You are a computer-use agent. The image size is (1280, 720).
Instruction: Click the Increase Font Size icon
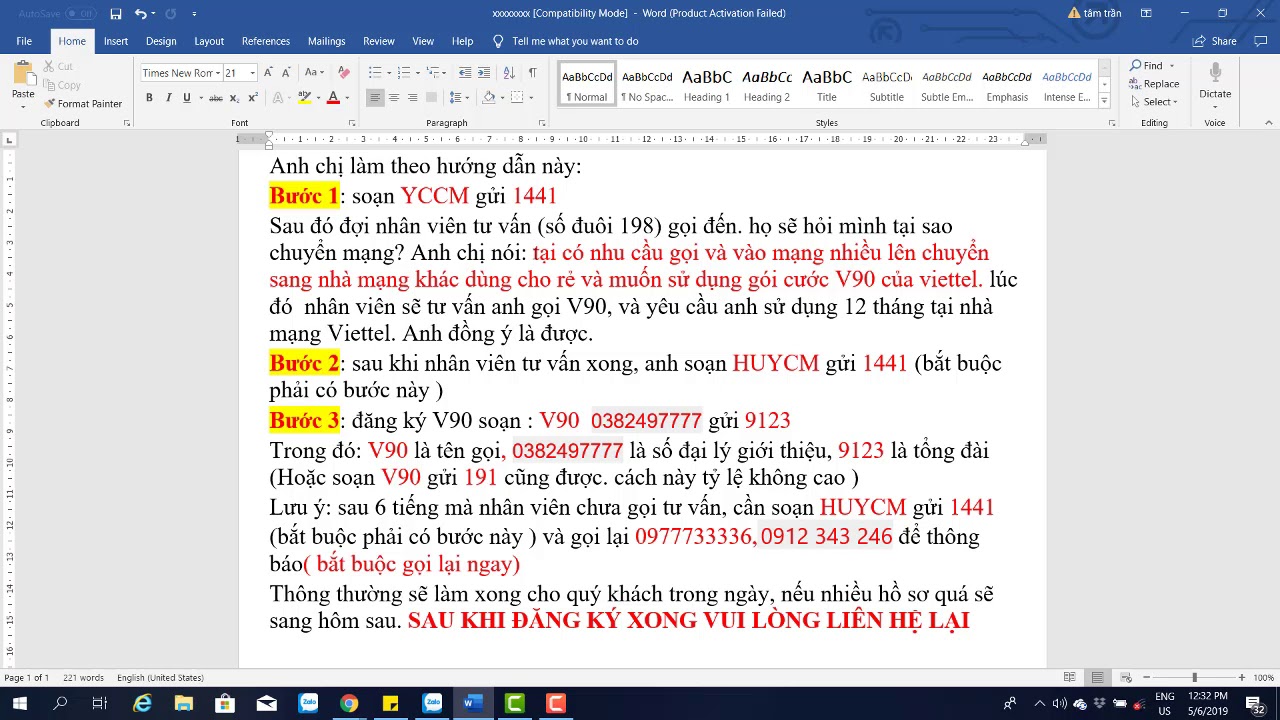[269, 73]
